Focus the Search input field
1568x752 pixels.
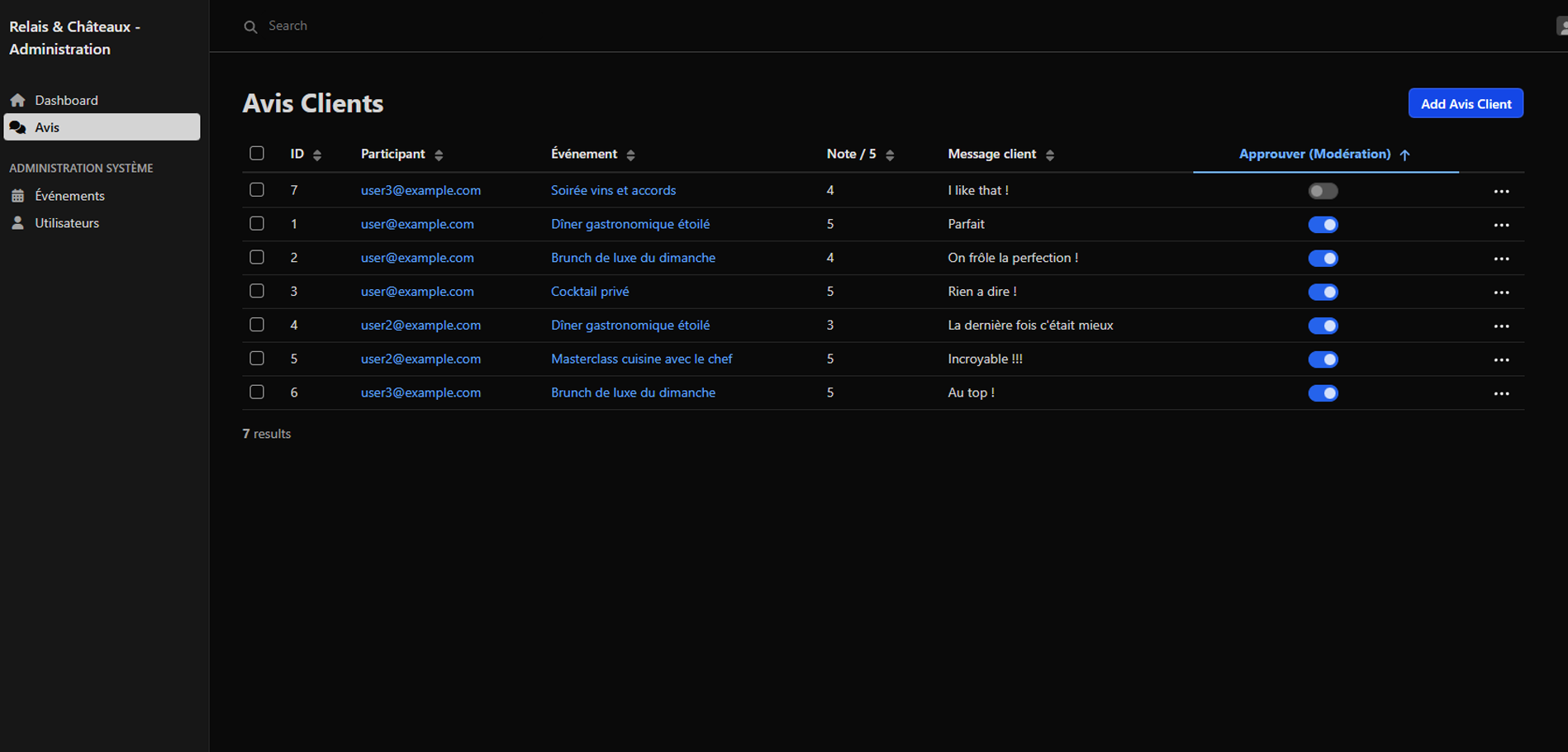[x=496, y=26]
